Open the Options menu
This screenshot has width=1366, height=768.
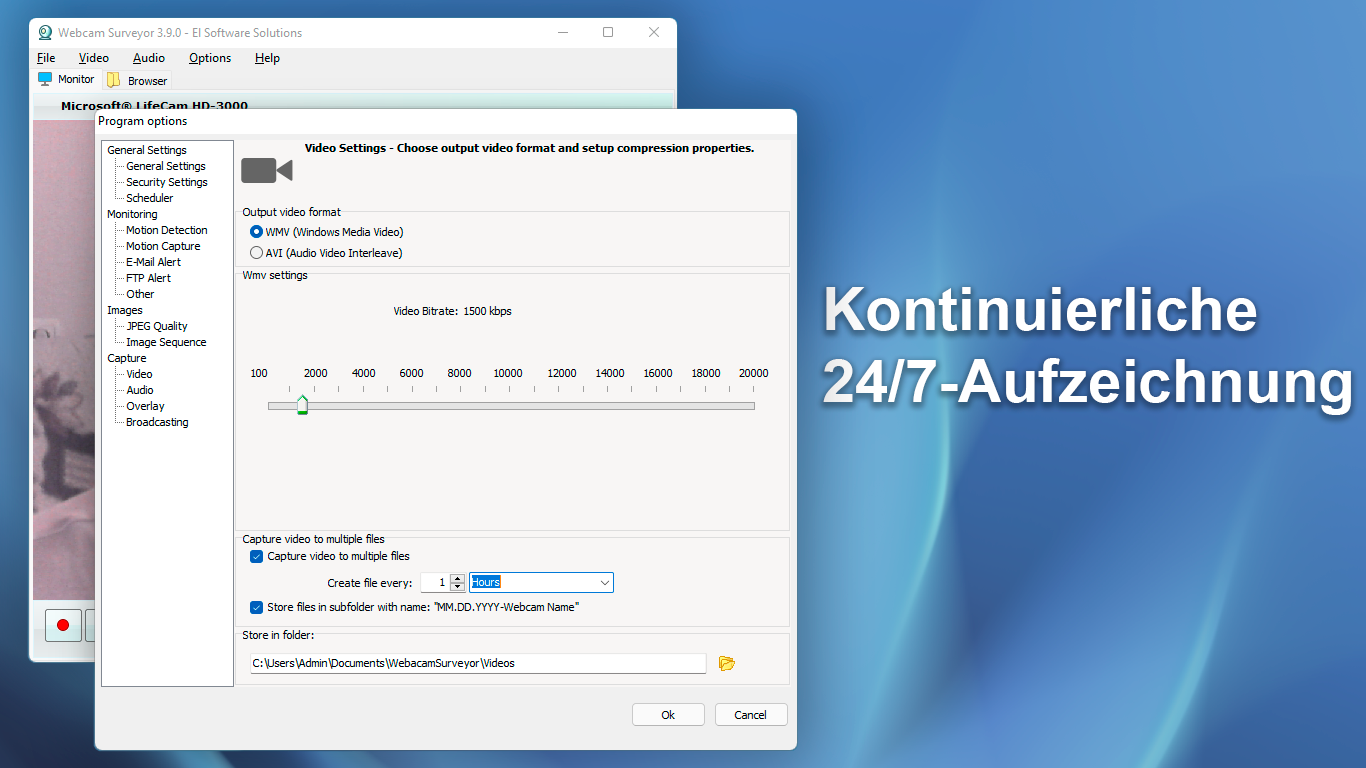(210, 58)
